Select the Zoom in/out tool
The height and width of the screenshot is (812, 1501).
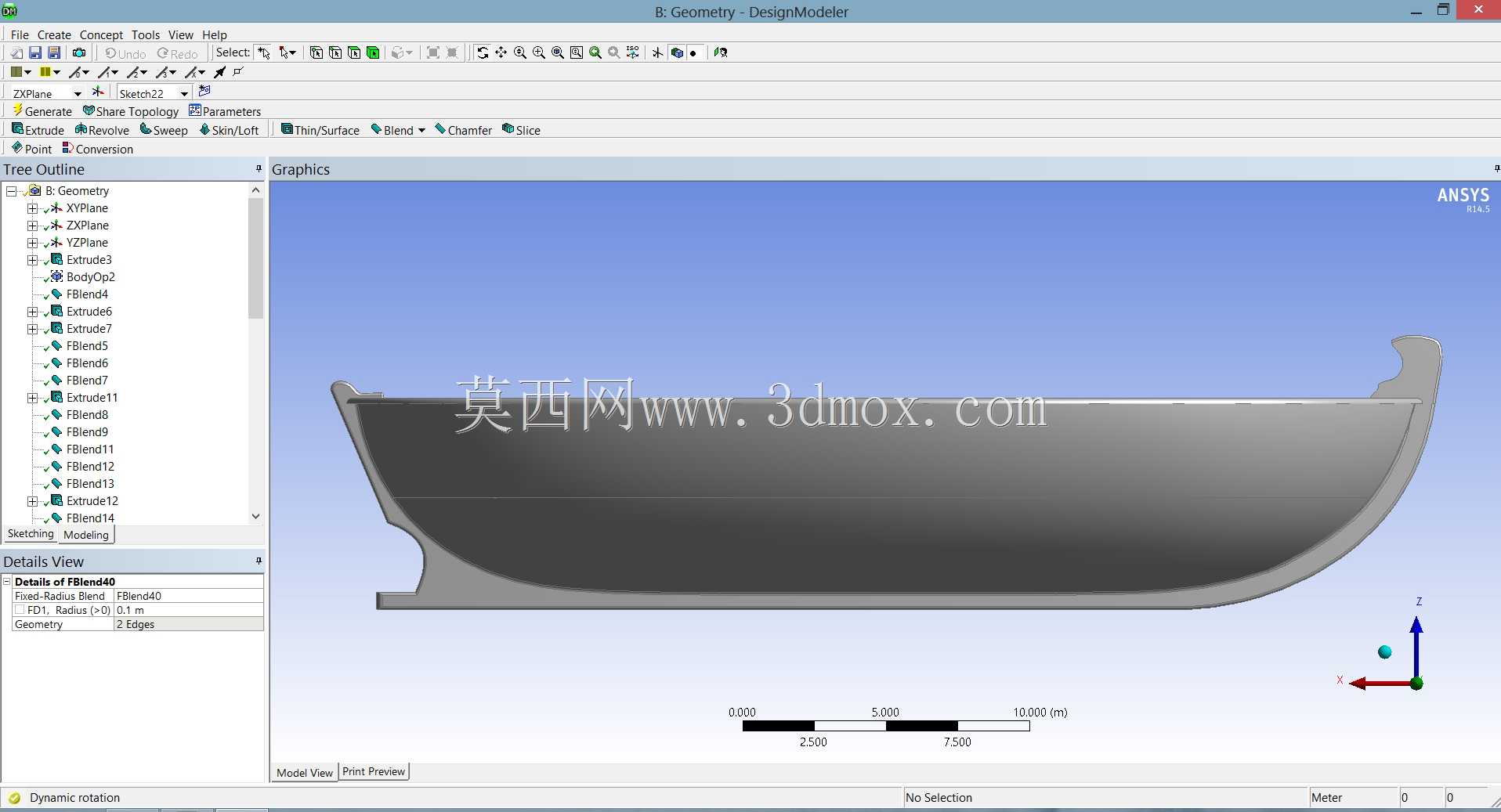point(520,52)
